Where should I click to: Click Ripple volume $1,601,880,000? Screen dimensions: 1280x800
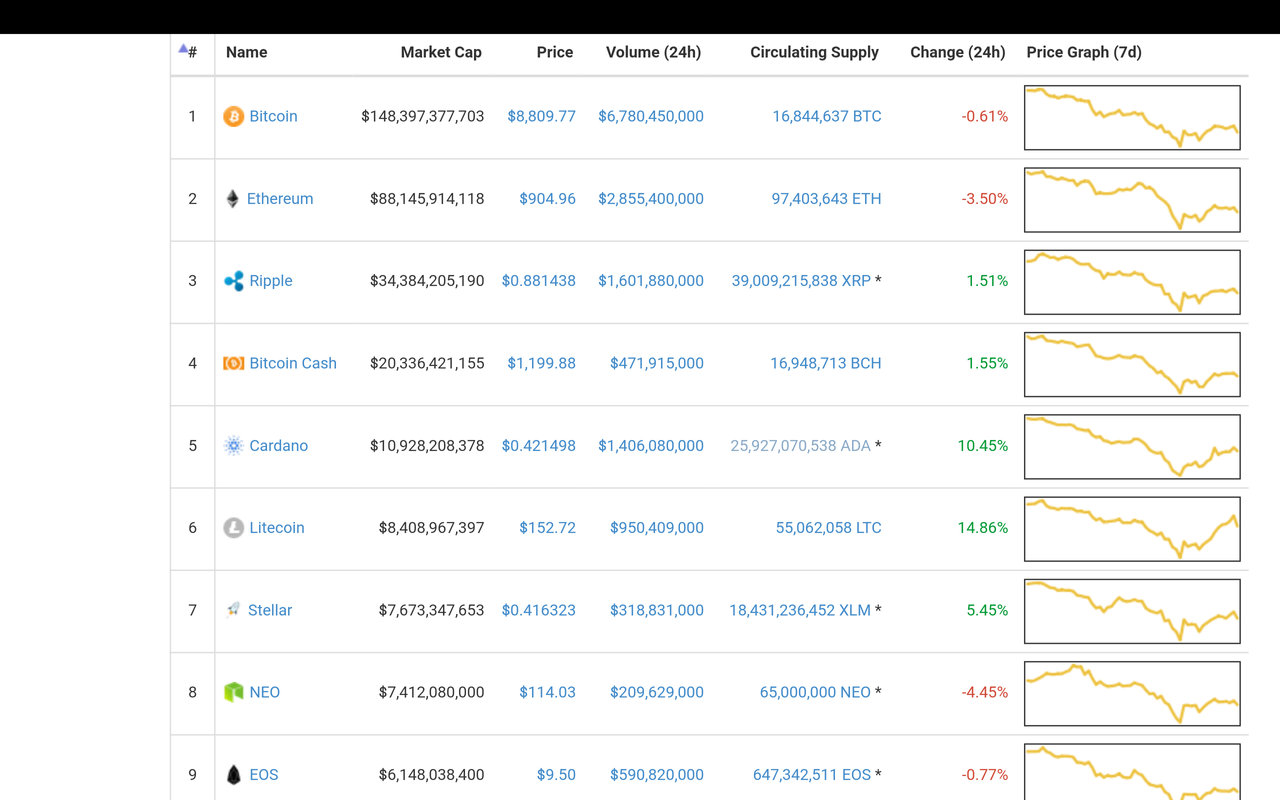click(x=651, y=281)
